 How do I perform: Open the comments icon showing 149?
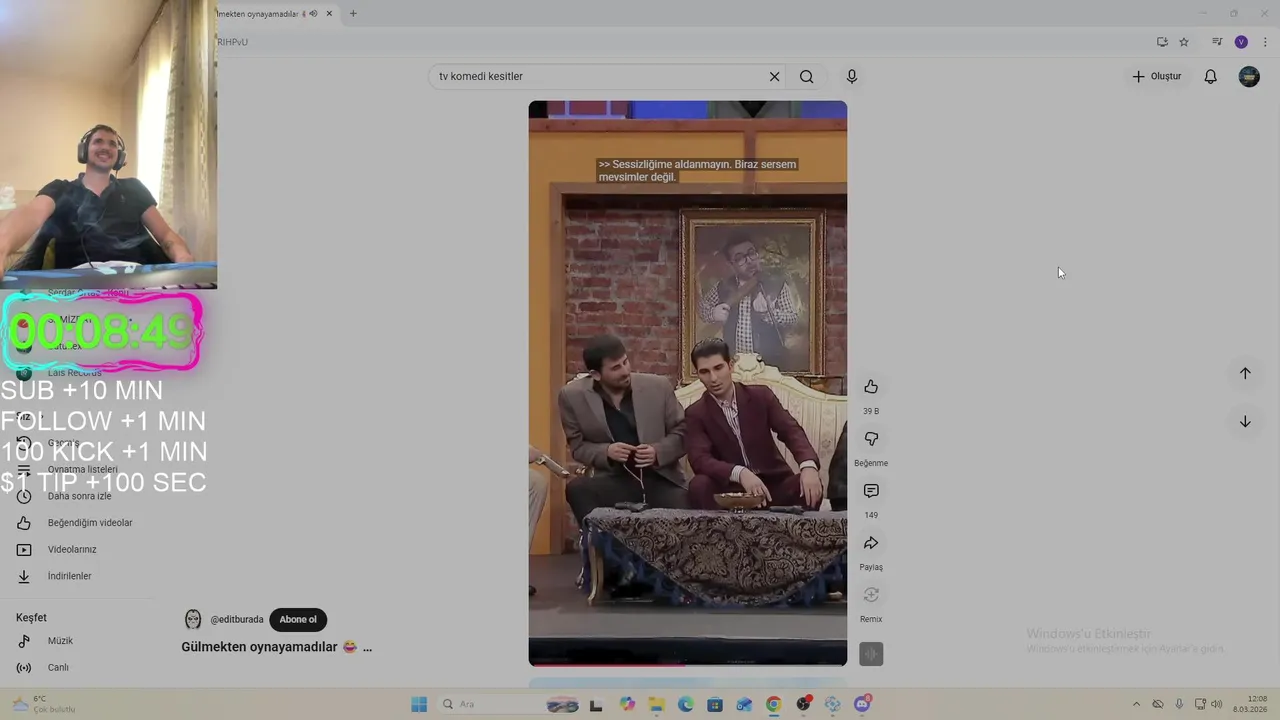pyautogui.click(x=871, y=491)
